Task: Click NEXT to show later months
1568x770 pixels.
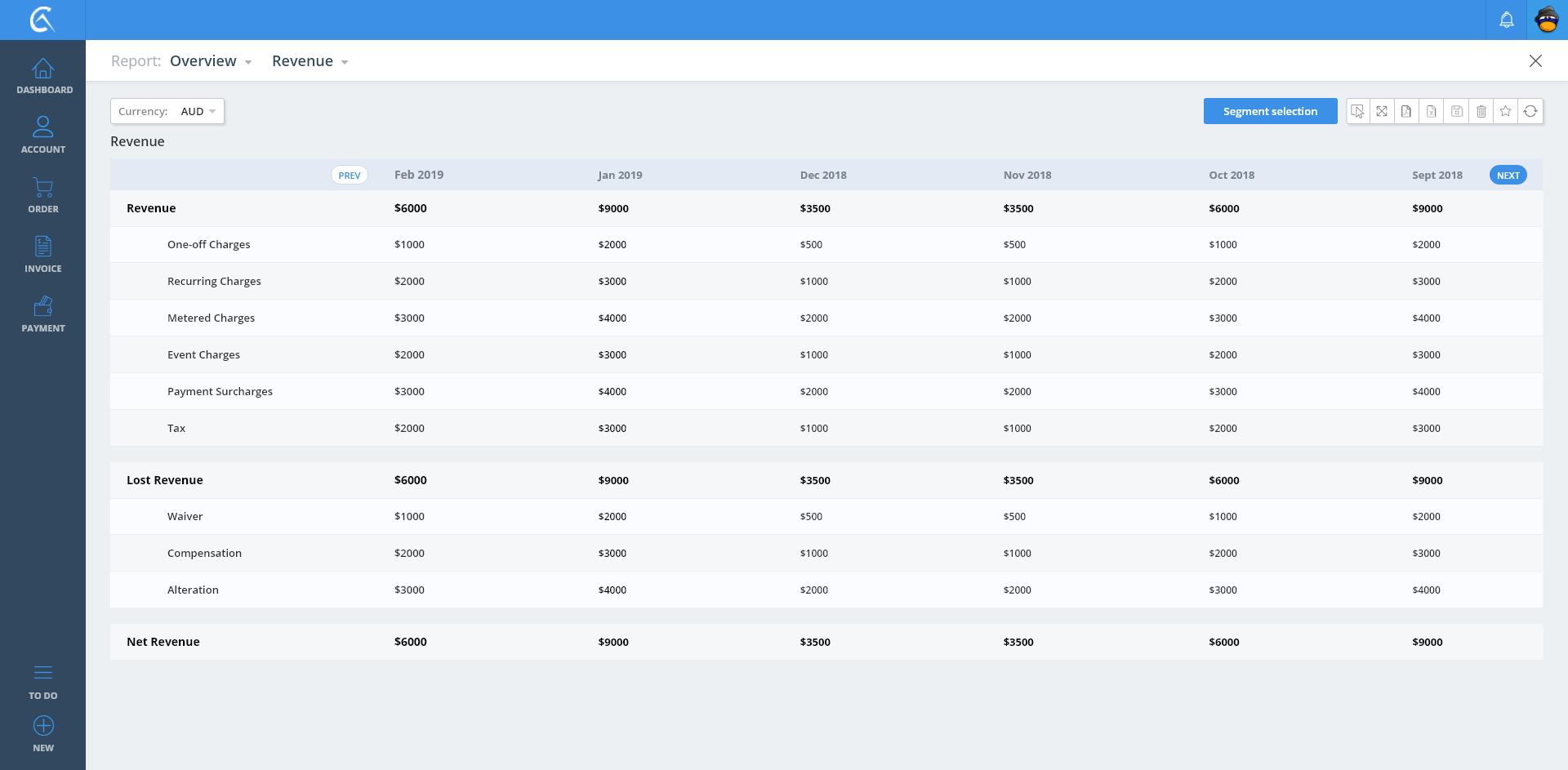Action: click(1508, 175)
